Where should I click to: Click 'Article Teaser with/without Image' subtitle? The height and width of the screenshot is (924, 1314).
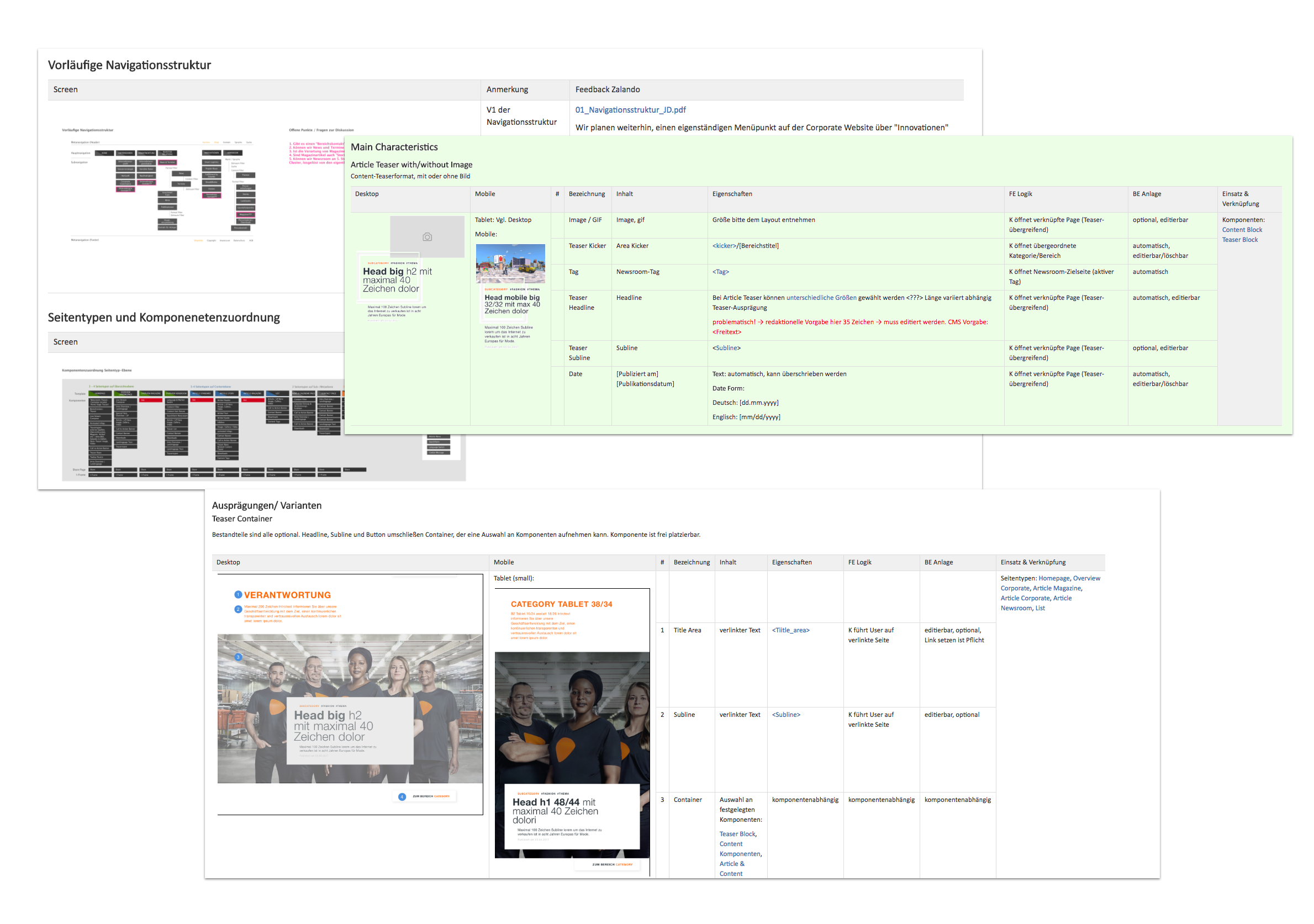411,165
